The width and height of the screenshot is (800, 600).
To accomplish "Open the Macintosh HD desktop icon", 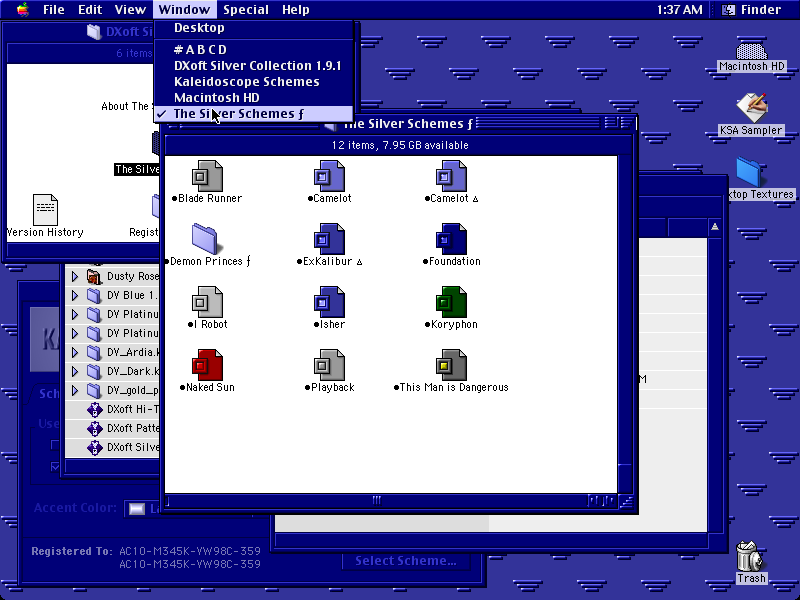I will click(x=751, y=51).
